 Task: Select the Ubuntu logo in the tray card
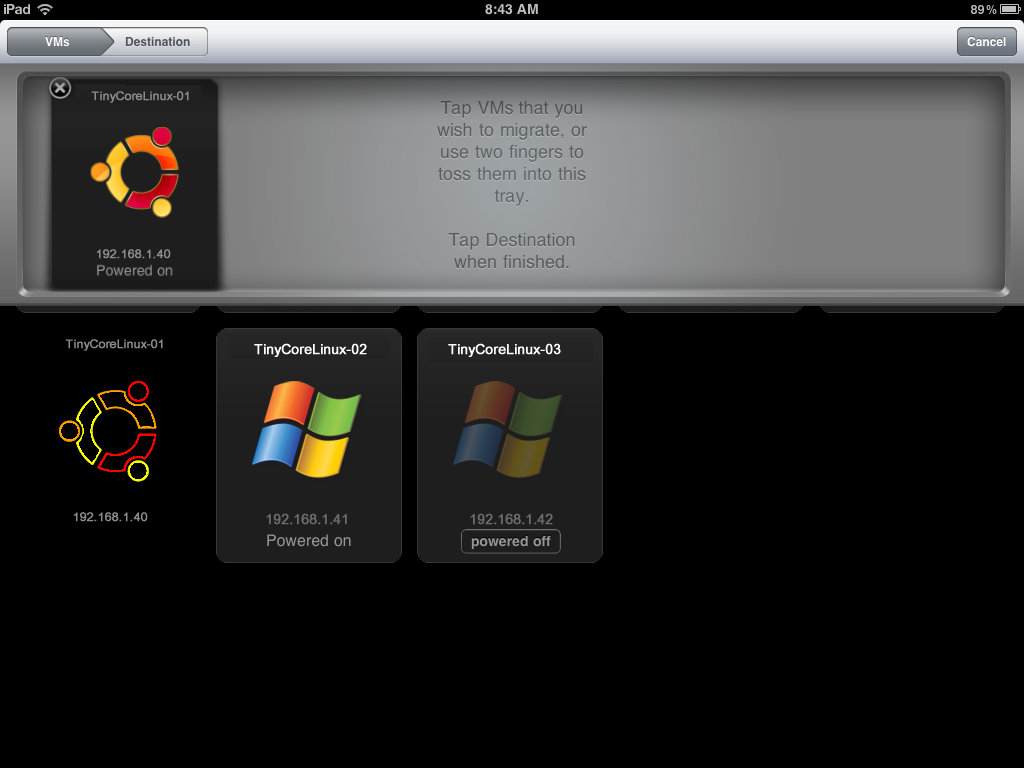coord(135,172)
